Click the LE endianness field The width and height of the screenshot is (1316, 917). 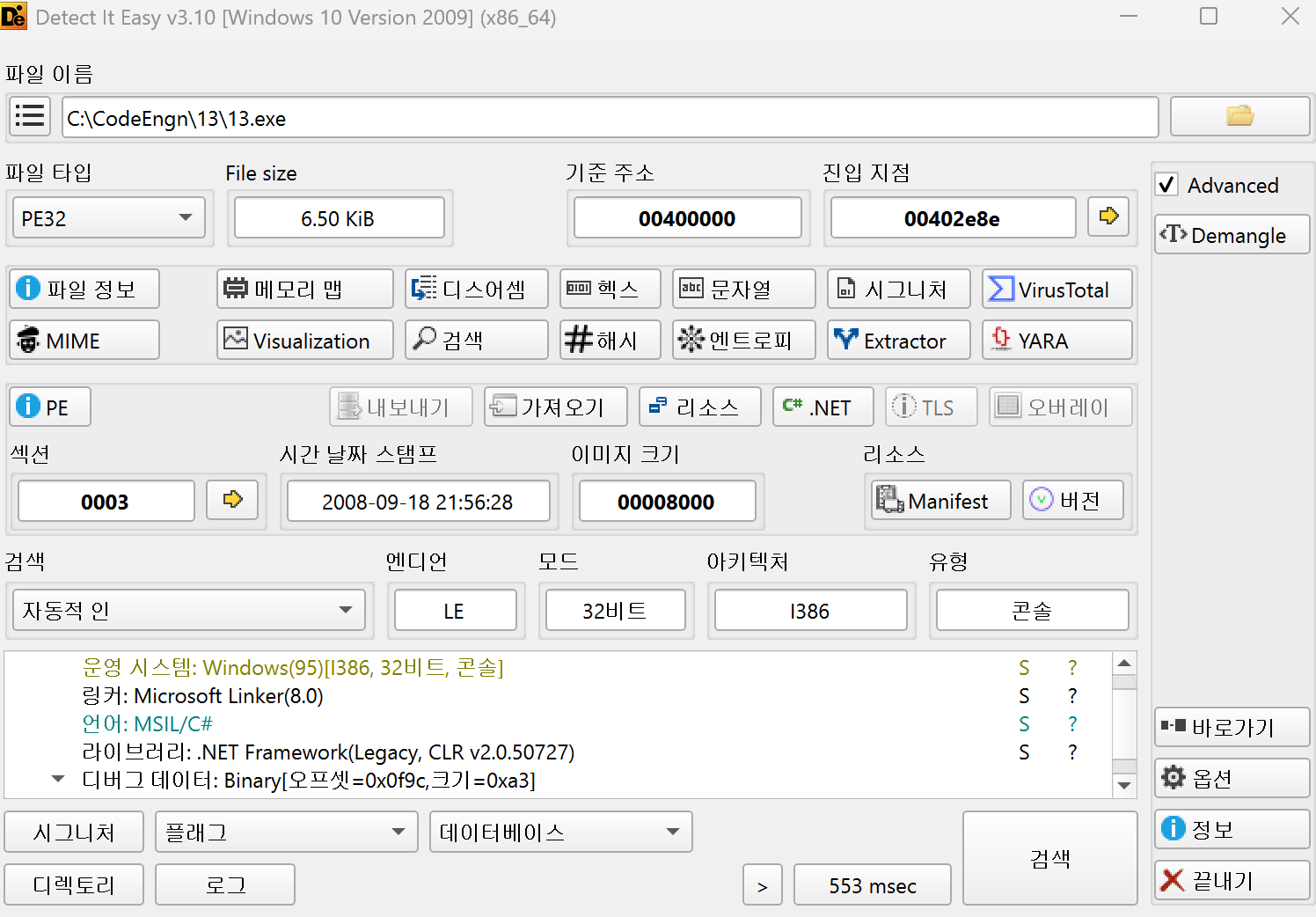coord(455,611)
